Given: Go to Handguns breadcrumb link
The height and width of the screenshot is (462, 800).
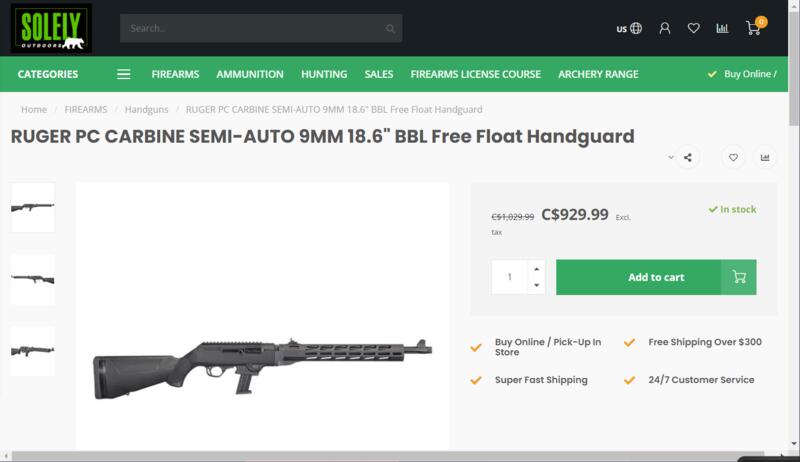Looking at the screenshot, I should pos(146,108).
